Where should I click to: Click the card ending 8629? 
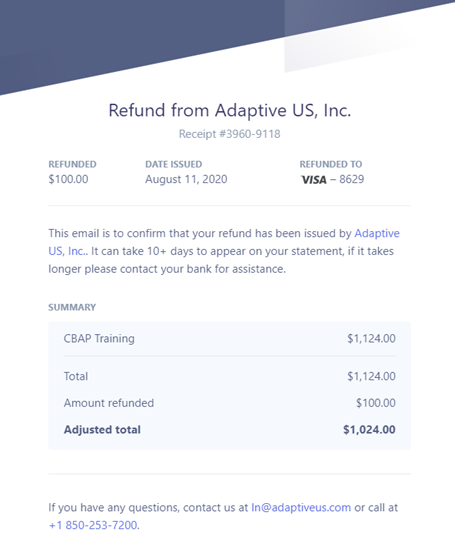[351, 179]
